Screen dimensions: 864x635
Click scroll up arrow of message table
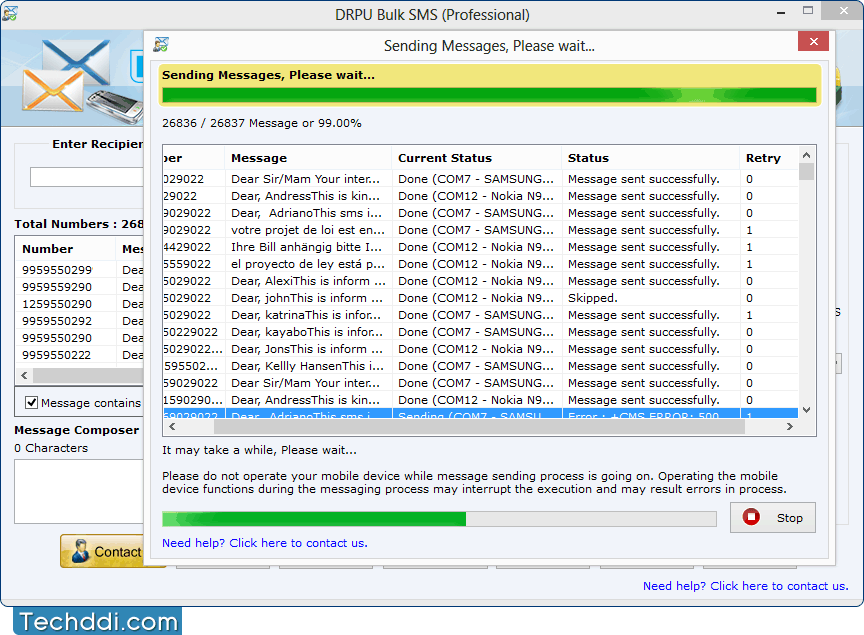806,155
